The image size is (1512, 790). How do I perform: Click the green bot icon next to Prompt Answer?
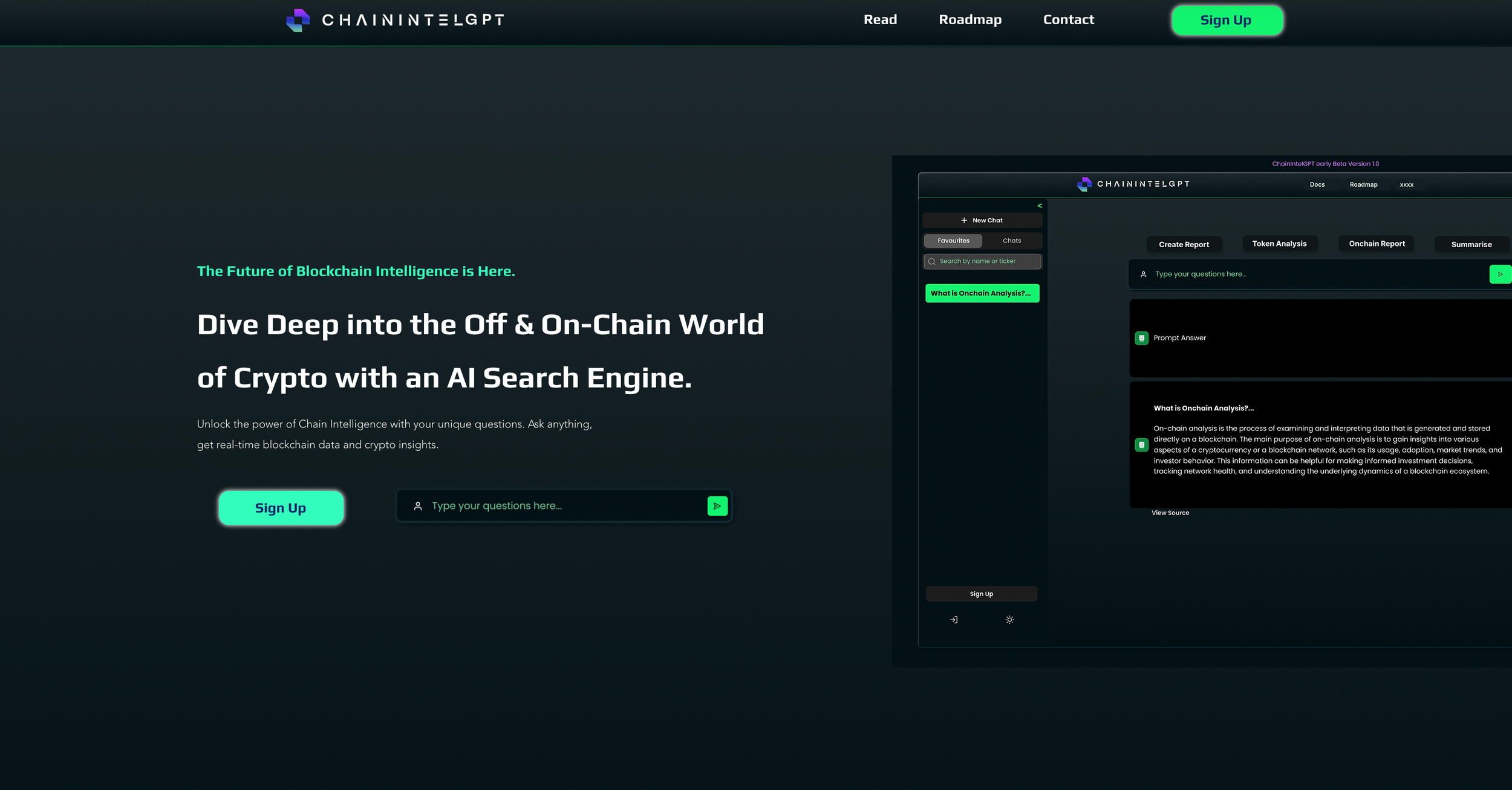tap(1141, 338)
